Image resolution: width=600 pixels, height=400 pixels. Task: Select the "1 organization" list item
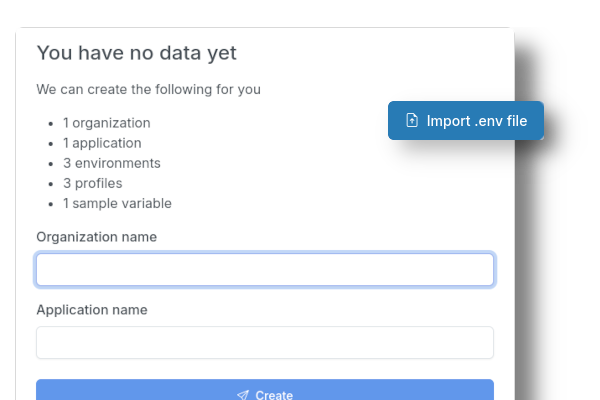click(107, 123)
